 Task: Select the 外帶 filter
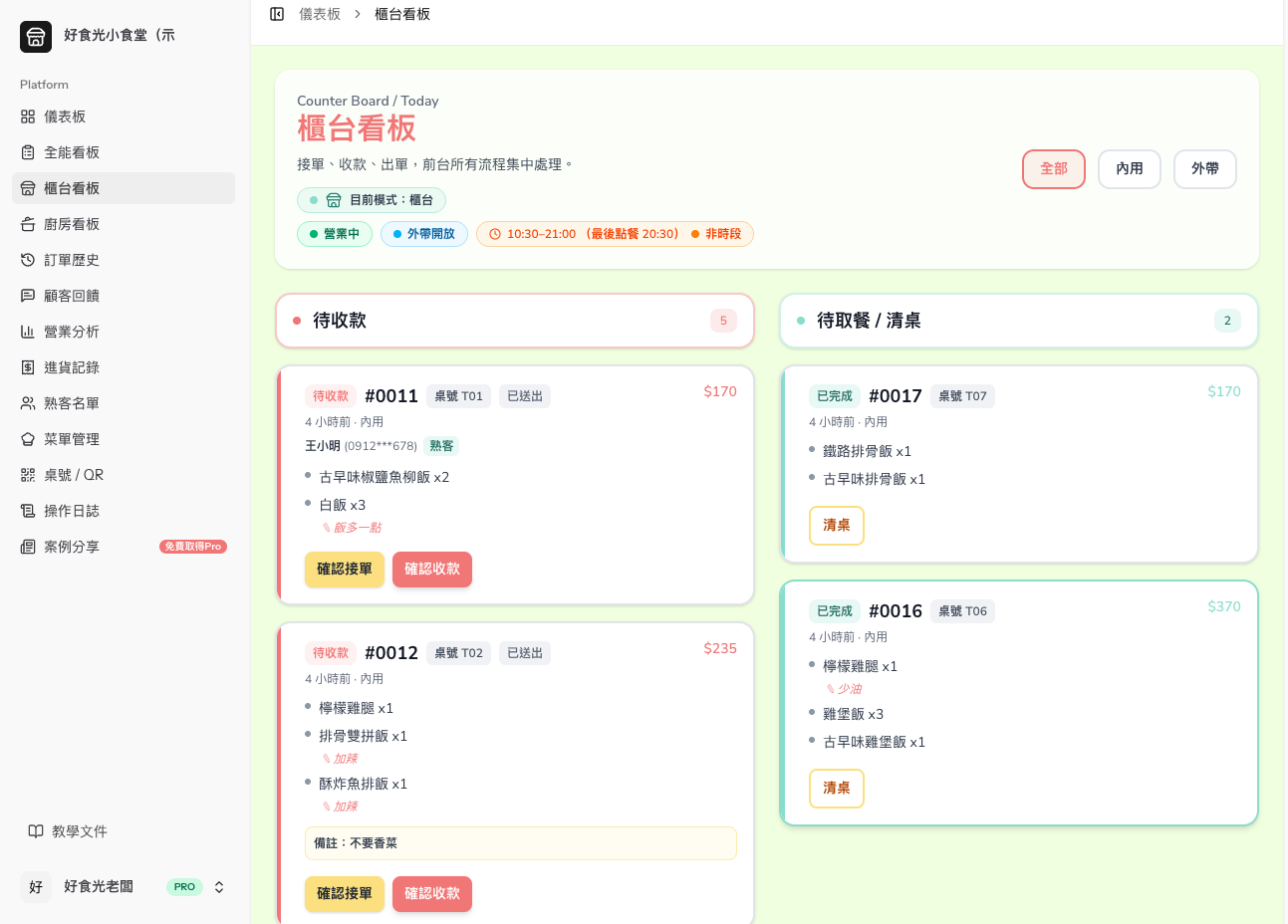click(1205, 169)
